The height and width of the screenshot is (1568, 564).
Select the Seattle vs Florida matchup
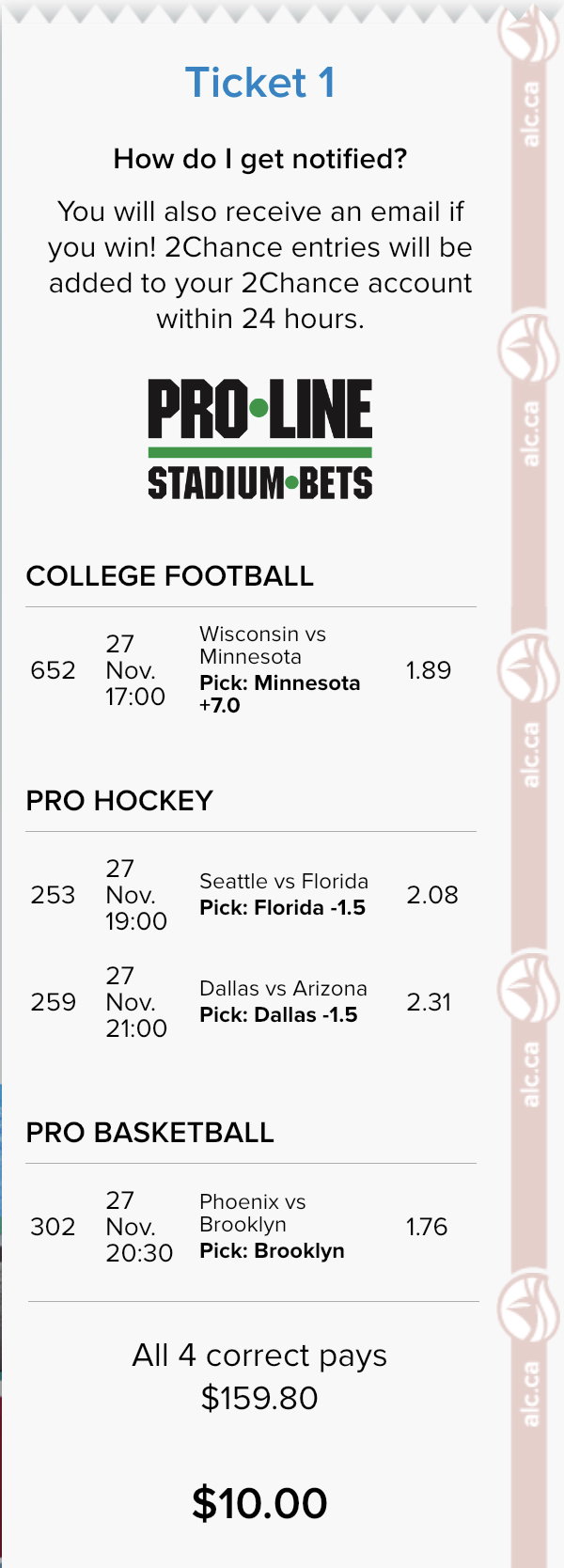coord(284,881)
